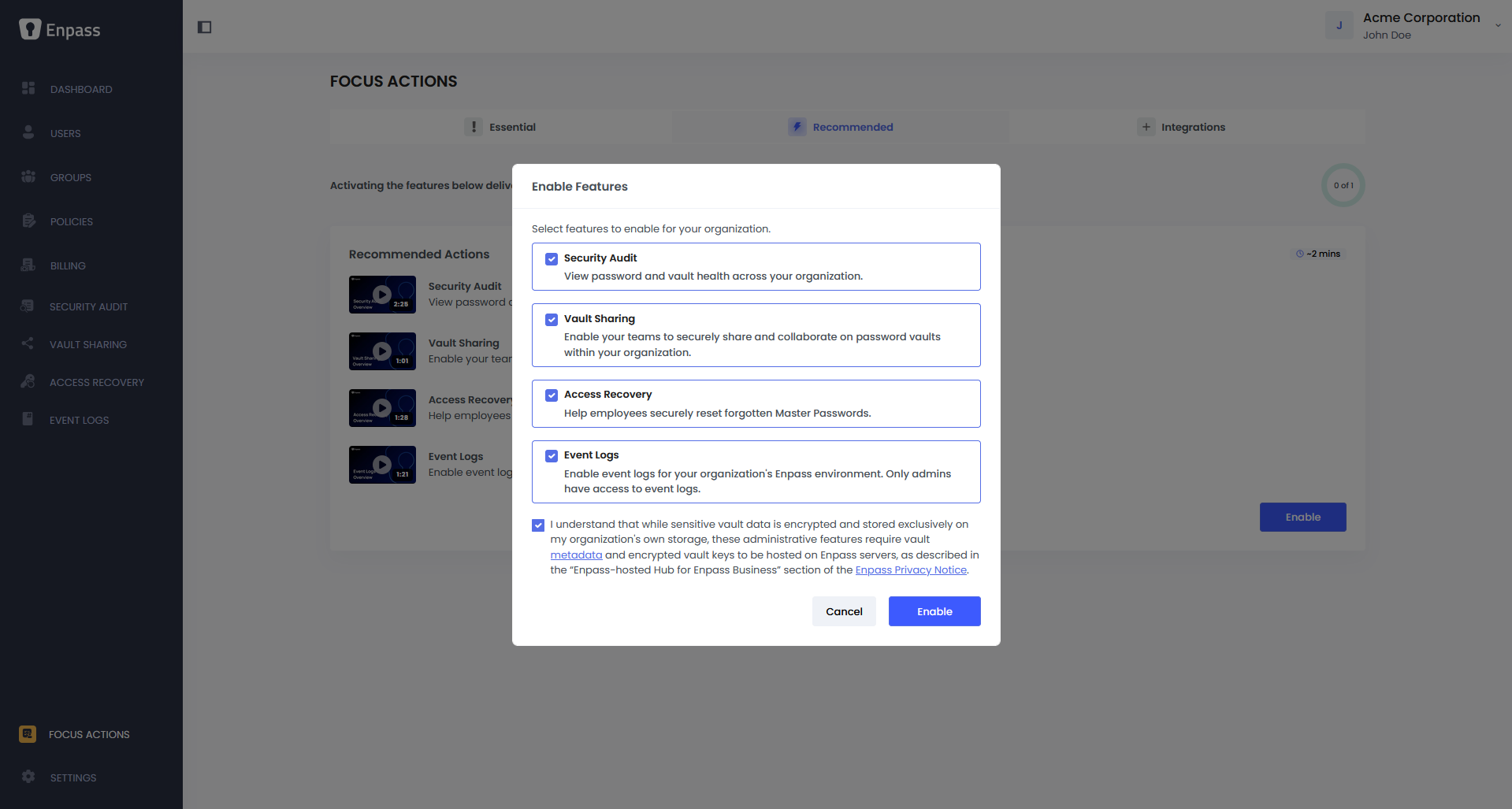Play the Security Audit overview video

[382, 295]
